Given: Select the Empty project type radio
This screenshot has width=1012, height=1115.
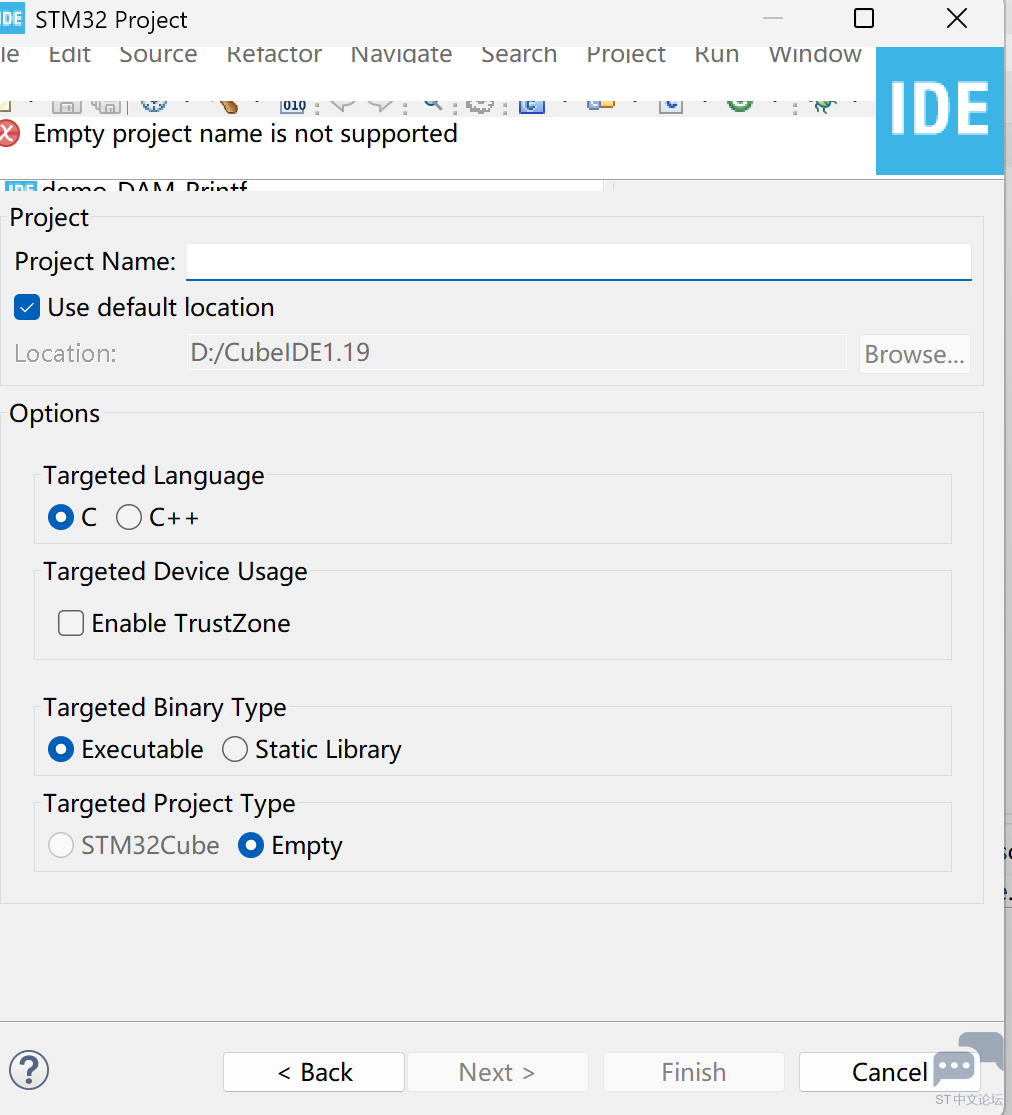Looking at the screenshot, I should [251, 845].
